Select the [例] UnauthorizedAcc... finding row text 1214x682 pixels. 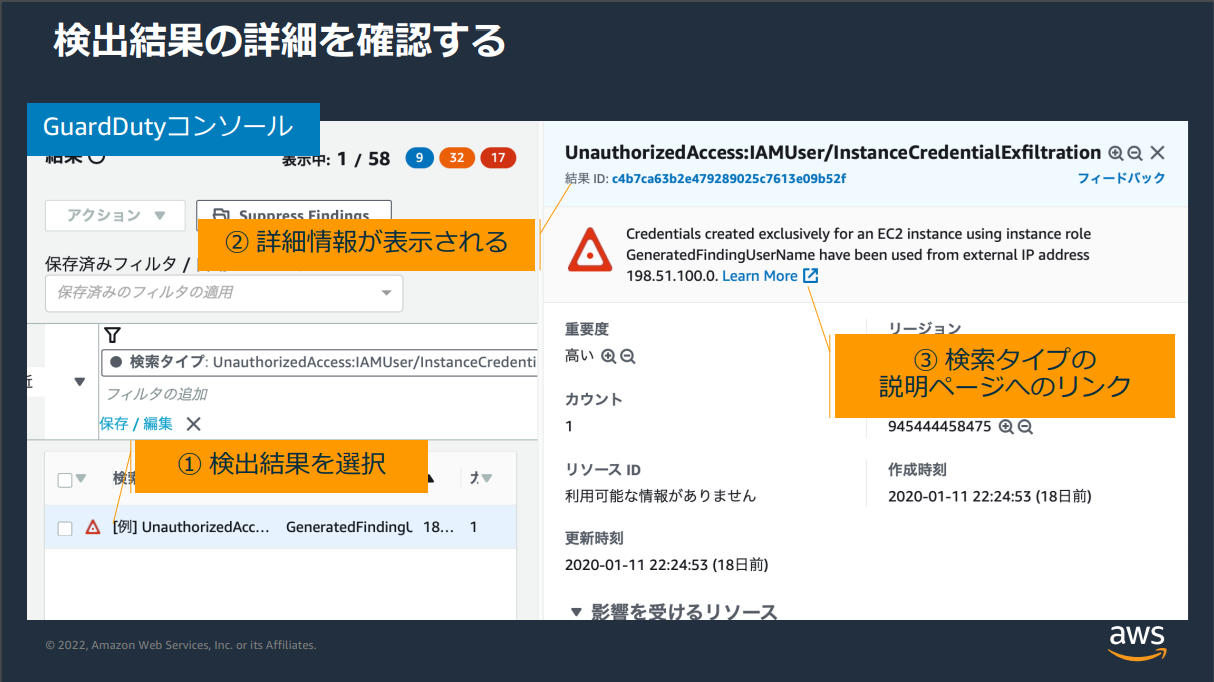click(x=192, y=527)
